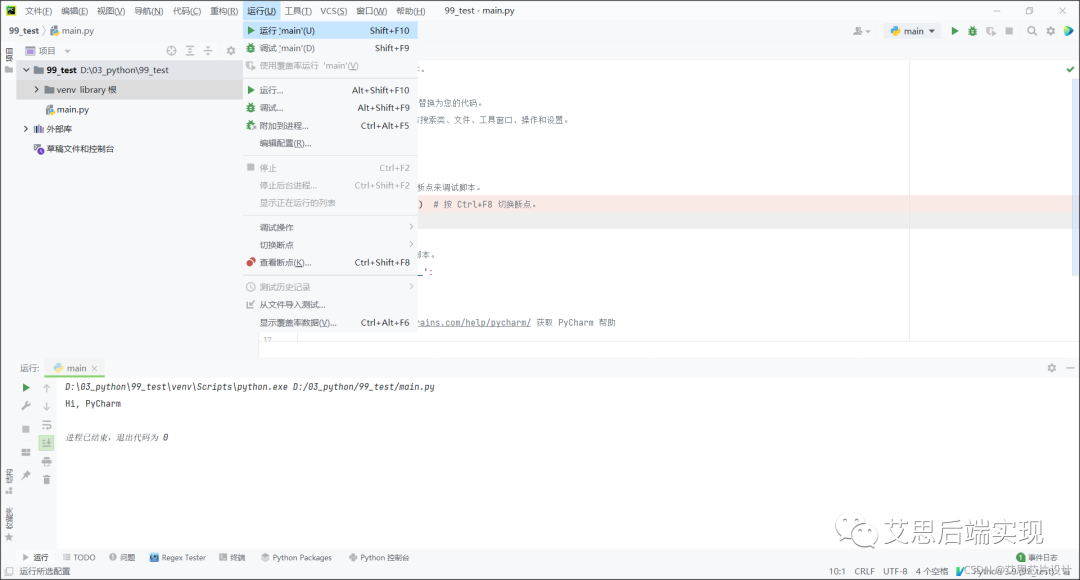The image size is (1080, 580).
Task: Click the Debug bug icon in top toolbar
Action: point(972,31)
